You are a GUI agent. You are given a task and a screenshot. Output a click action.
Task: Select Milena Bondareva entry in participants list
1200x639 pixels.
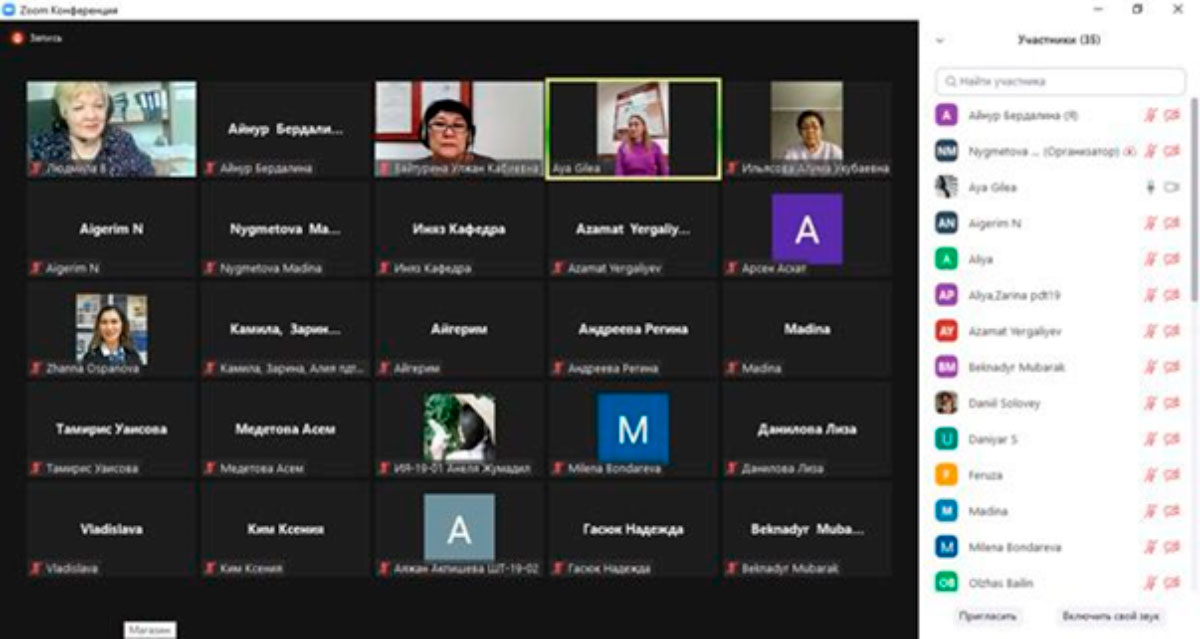(x=1015, y=547)
